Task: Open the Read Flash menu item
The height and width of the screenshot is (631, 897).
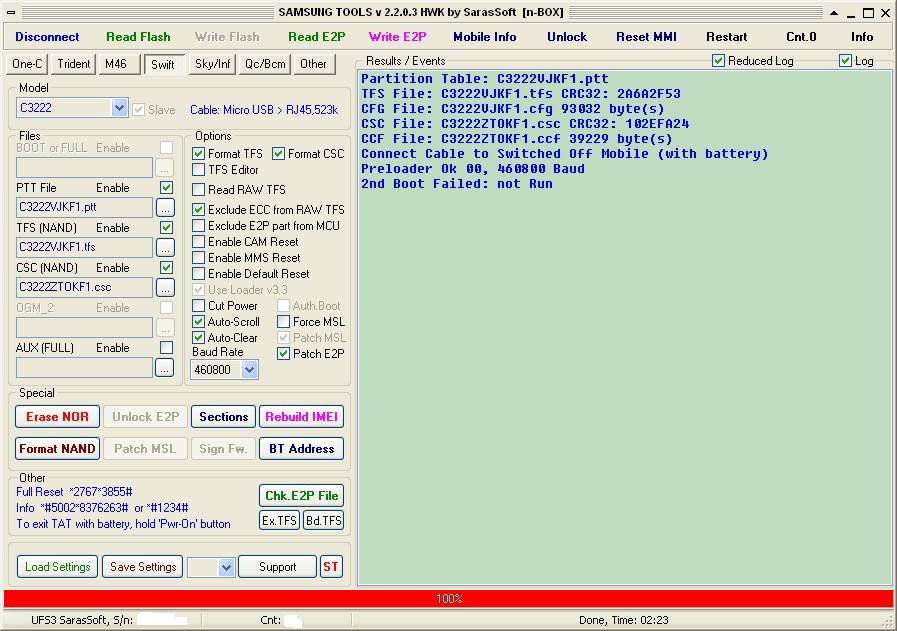Action: pyautogui.click(x=138, y=37)
